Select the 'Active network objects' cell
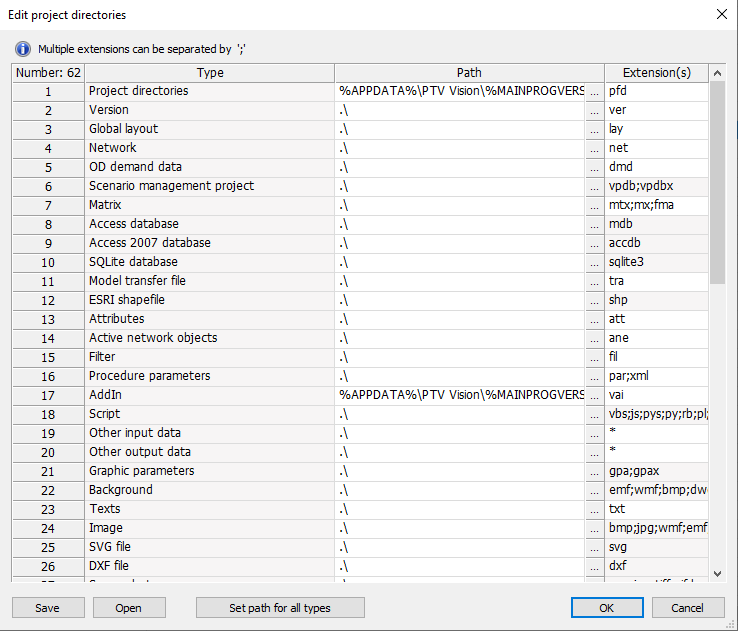This screenshot has width=738, height=631. [x=210, y=338]
